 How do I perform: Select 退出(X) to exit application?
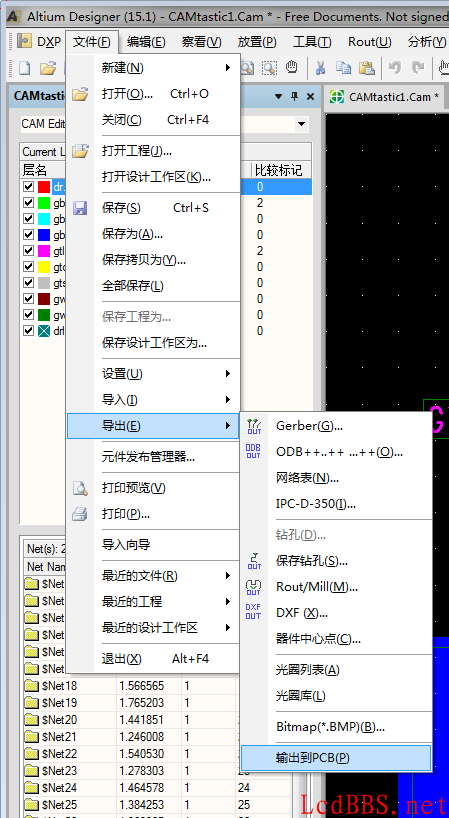(153, 659)
